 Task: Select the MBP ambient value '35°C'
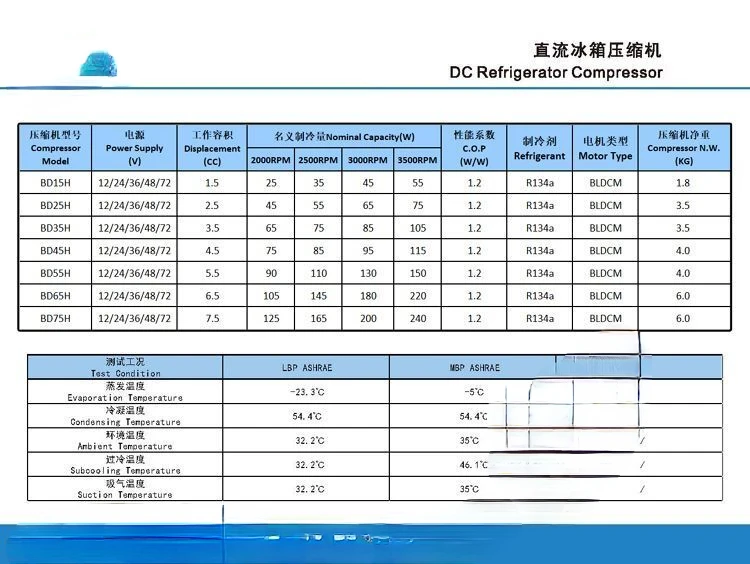(x=469, y=441)
